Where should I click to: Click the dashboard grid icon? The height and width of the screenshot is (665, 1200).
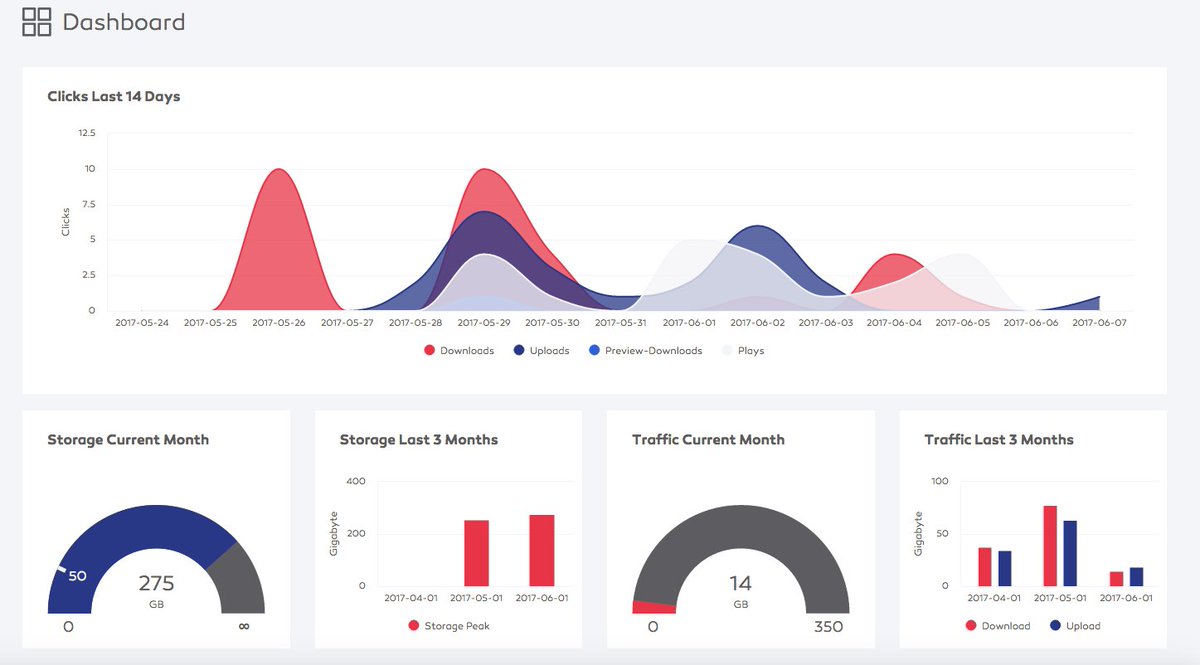(35, 21)
